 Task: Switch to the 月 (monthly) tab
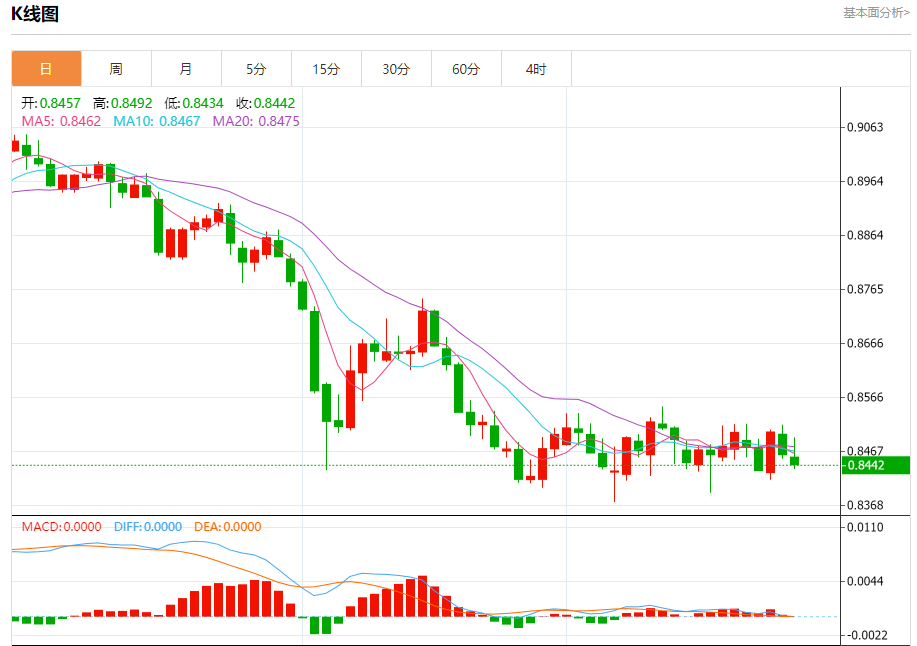(186, 69)
